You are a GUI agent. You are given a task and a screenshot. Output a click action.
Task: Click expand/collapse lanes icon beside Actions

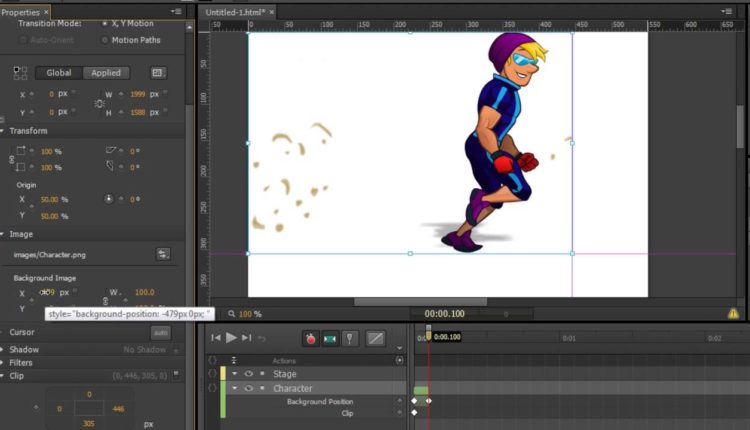click(234, 360)
